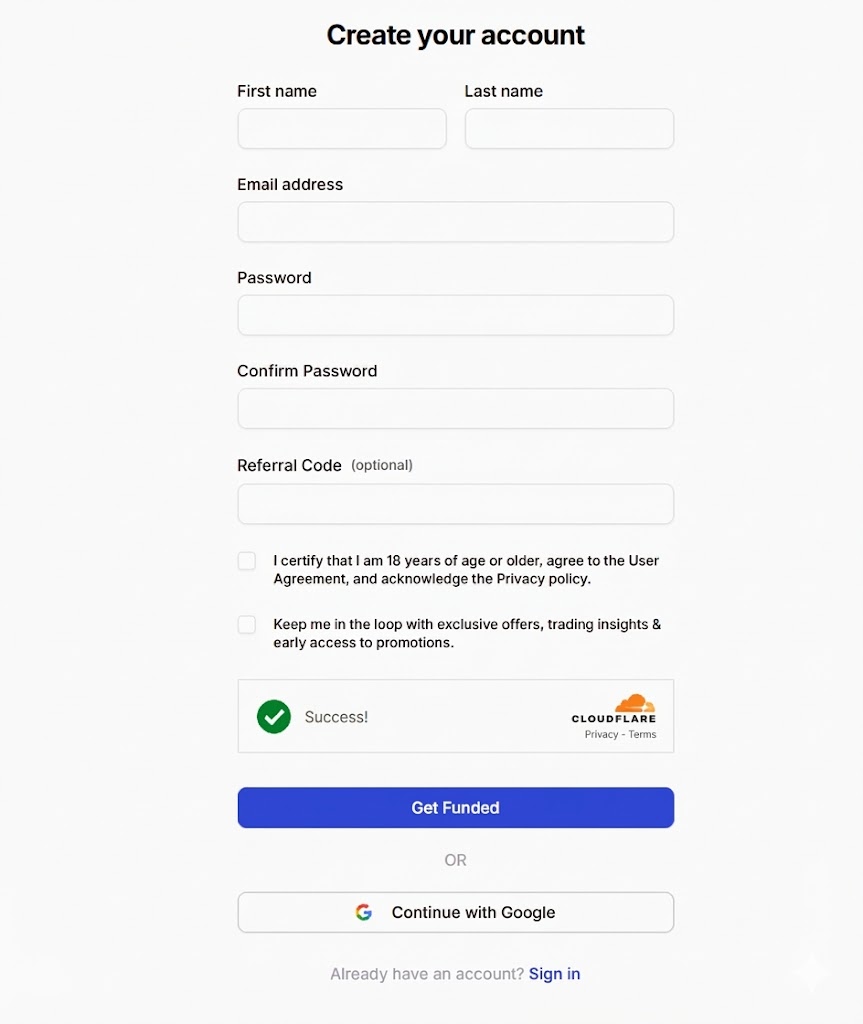Image resolution: width=863 pixels, height=1024 pixels.
Task: Click the First name input field
Action: coord(341,128)
